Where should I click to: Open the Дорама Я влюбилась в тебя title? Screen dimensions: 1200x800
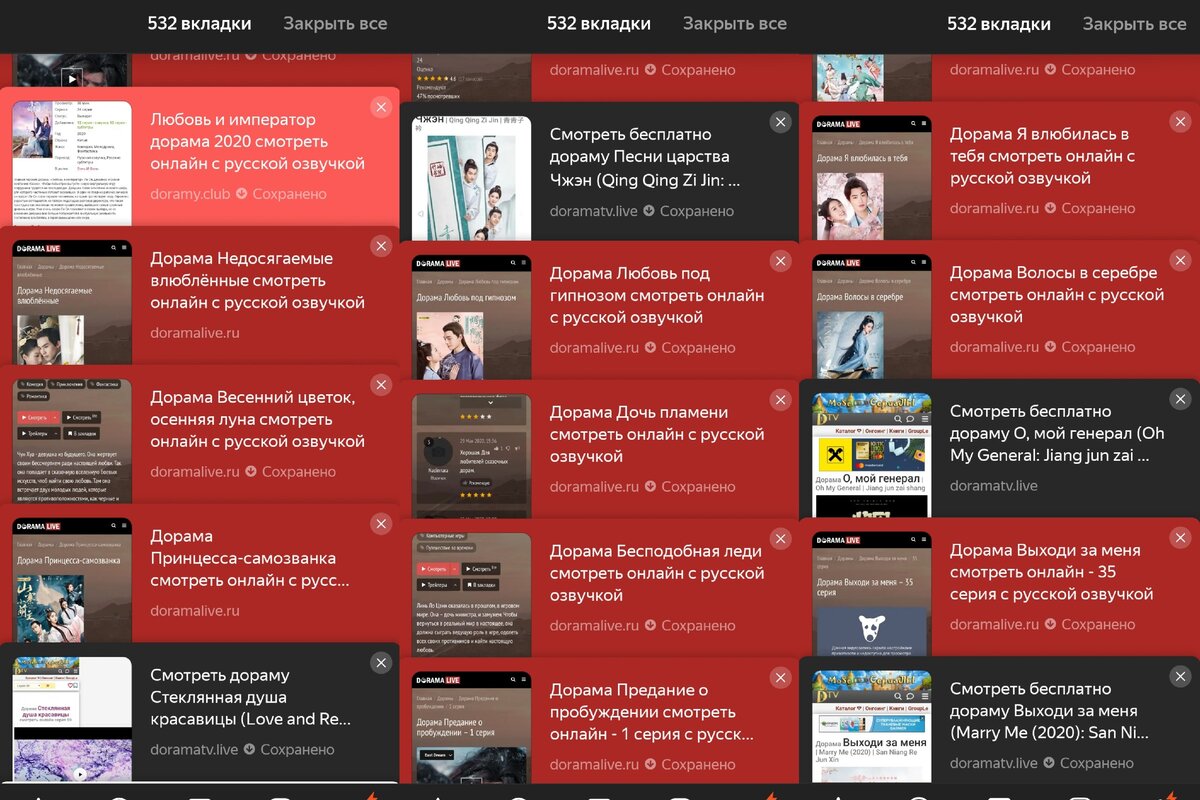pyautogui.click(x=1042, y=156)
